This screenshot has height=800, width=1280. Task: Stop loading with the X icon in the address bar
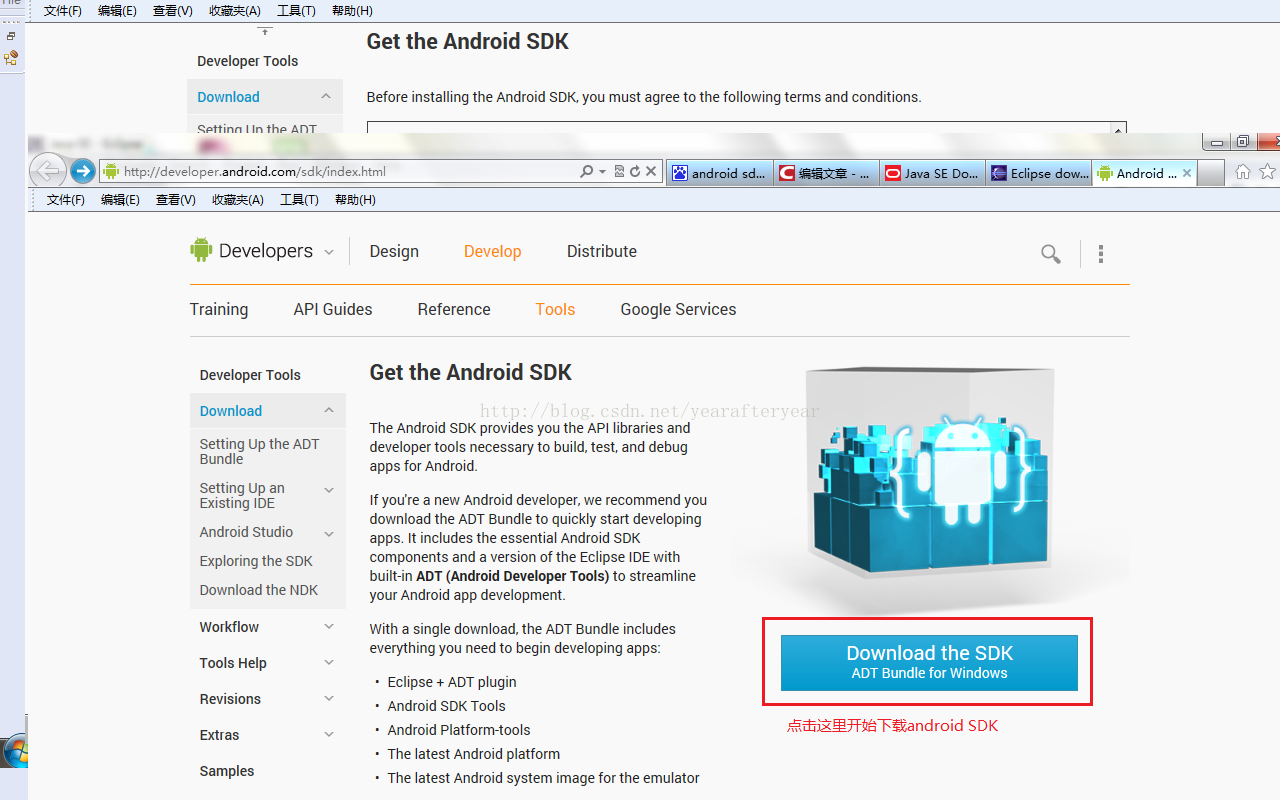(651, 172)
